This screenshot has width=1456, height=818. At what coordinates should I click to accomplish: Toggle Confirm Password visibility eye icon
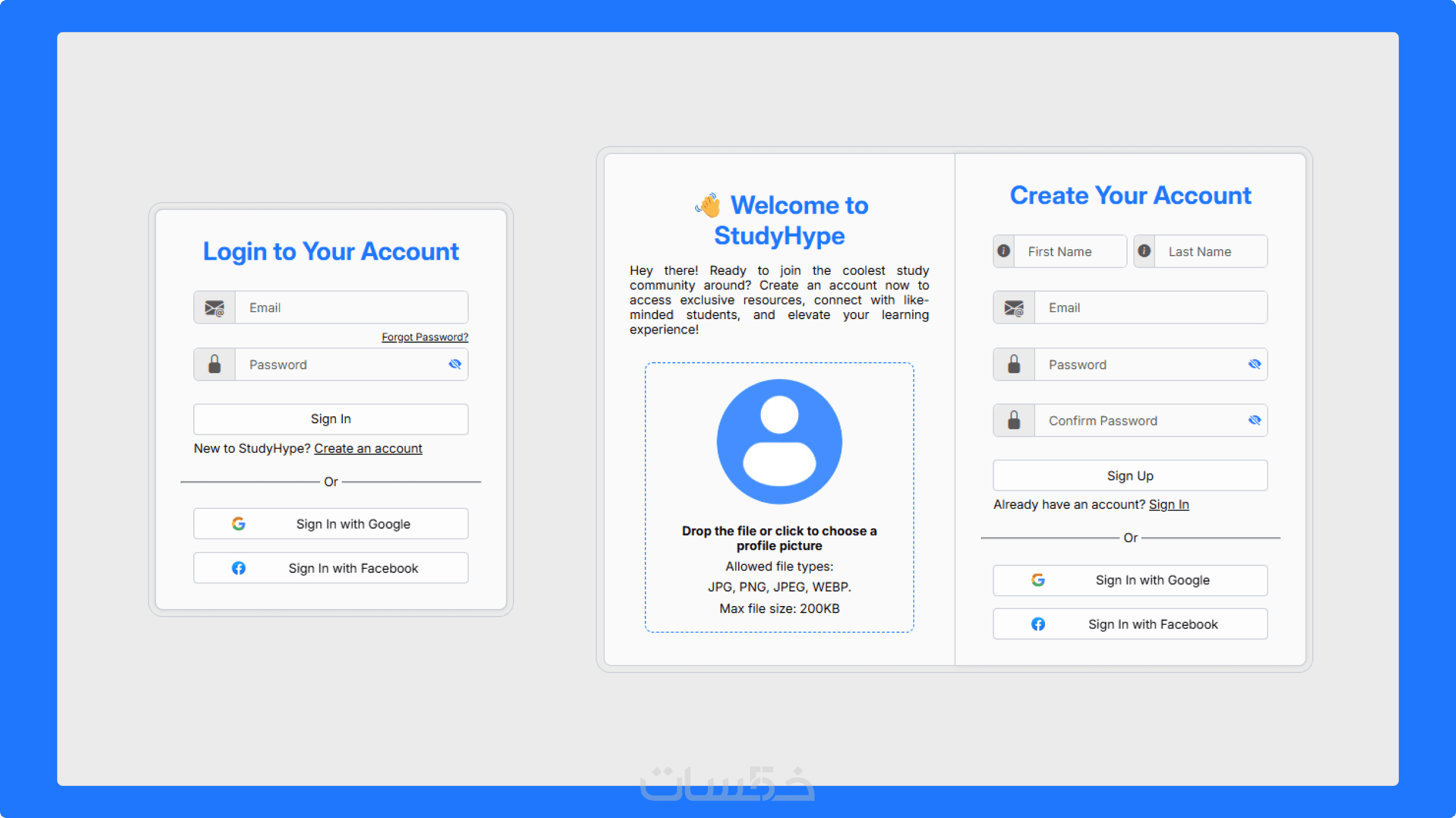click(x=1254, y=420)
